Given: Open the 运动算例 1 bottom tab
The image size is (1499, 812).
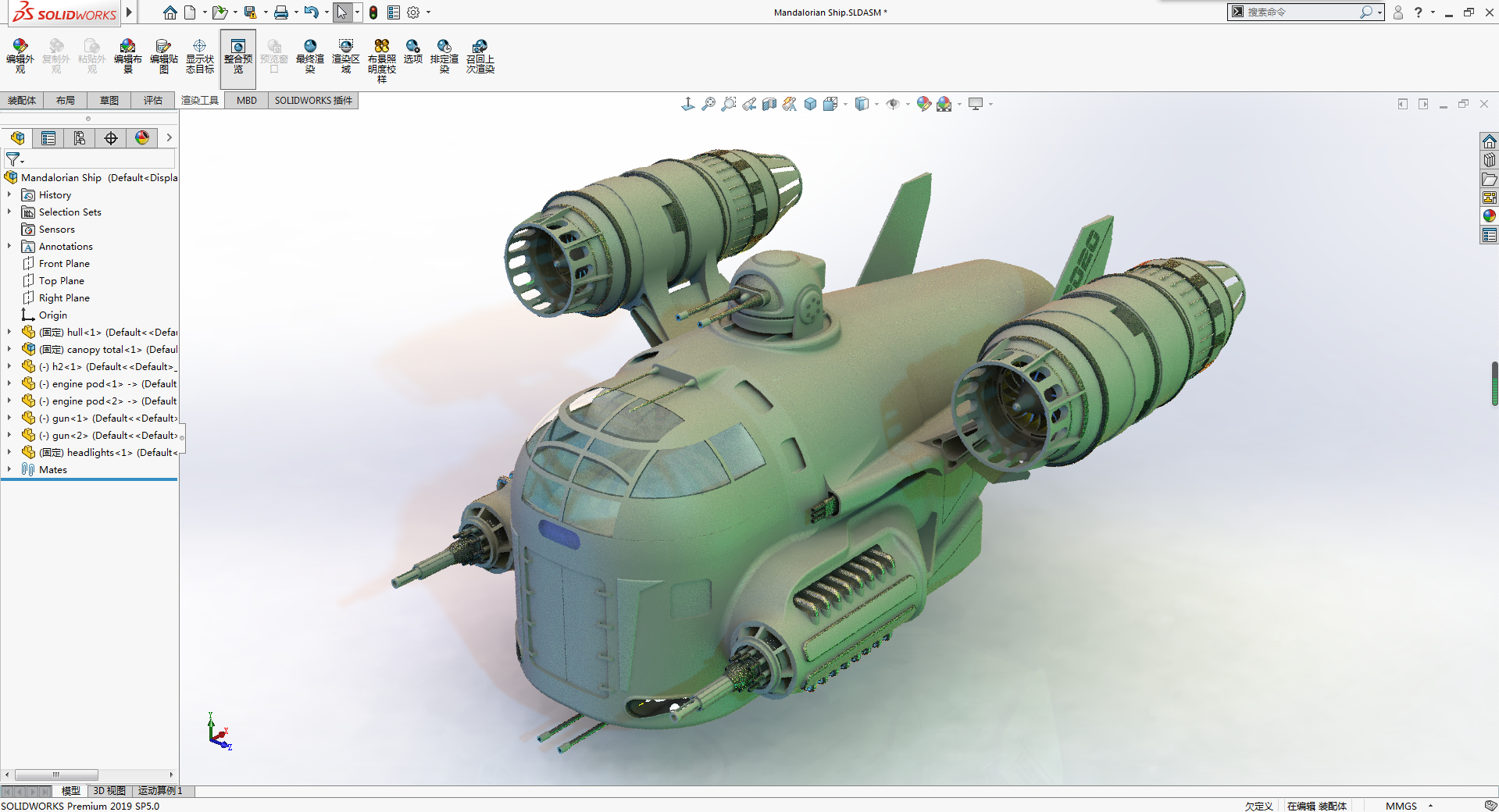Looking at the screenshot, I should [160, 791].
